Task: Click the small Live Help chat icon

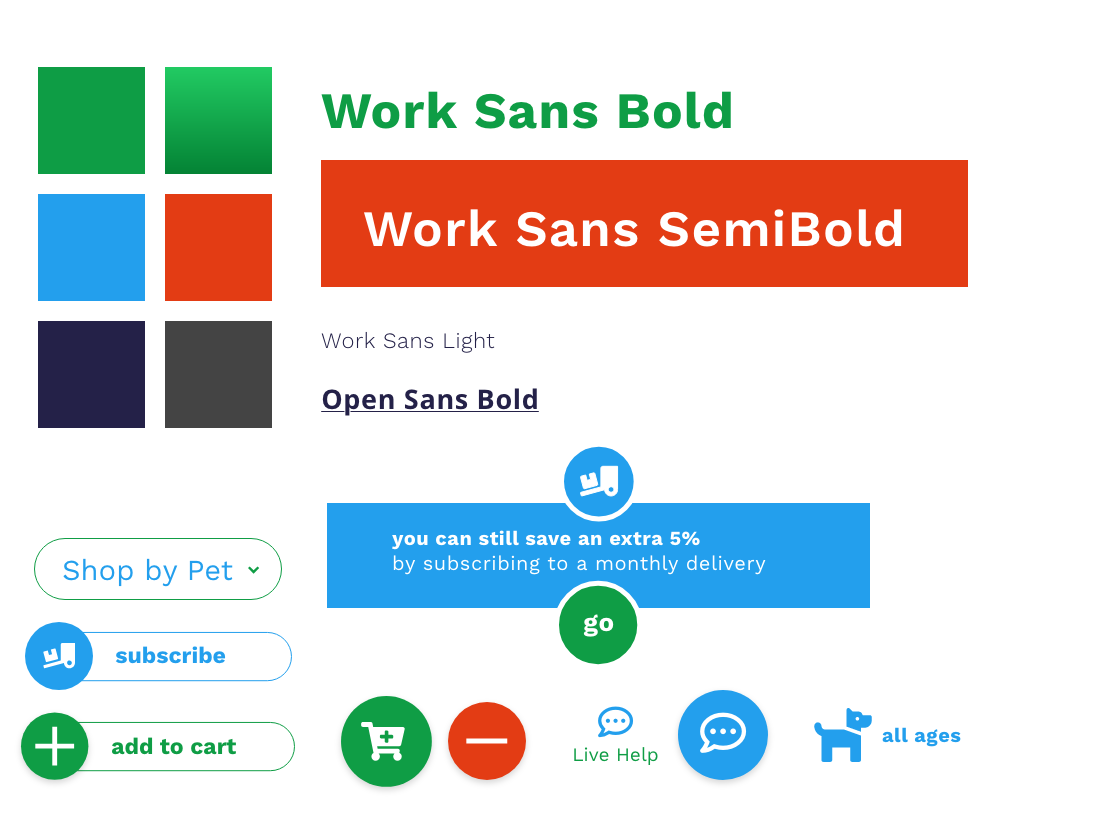Action: coord(615,722)
